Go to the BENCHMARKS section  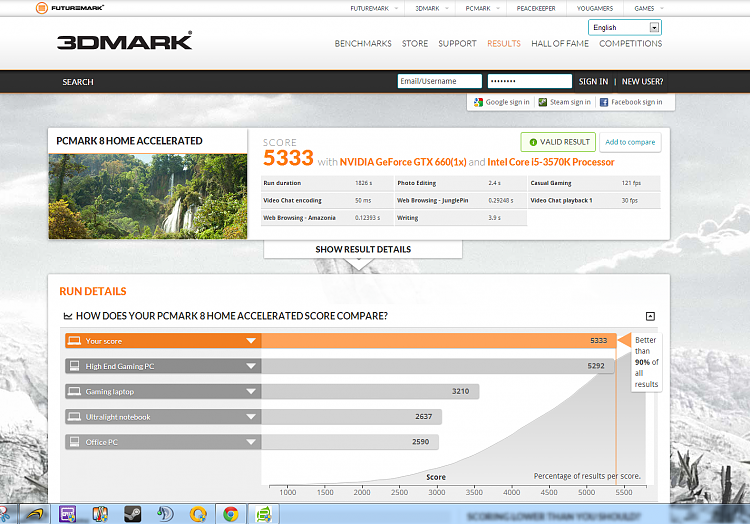tap(363, 44)
